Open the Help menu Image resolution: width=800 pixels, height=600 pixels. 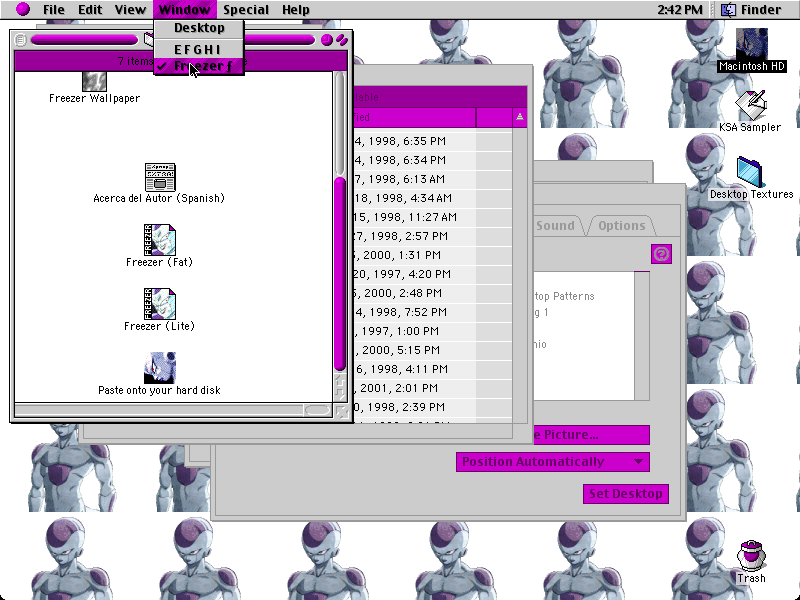pyautogui.click(x=295, y=10)
